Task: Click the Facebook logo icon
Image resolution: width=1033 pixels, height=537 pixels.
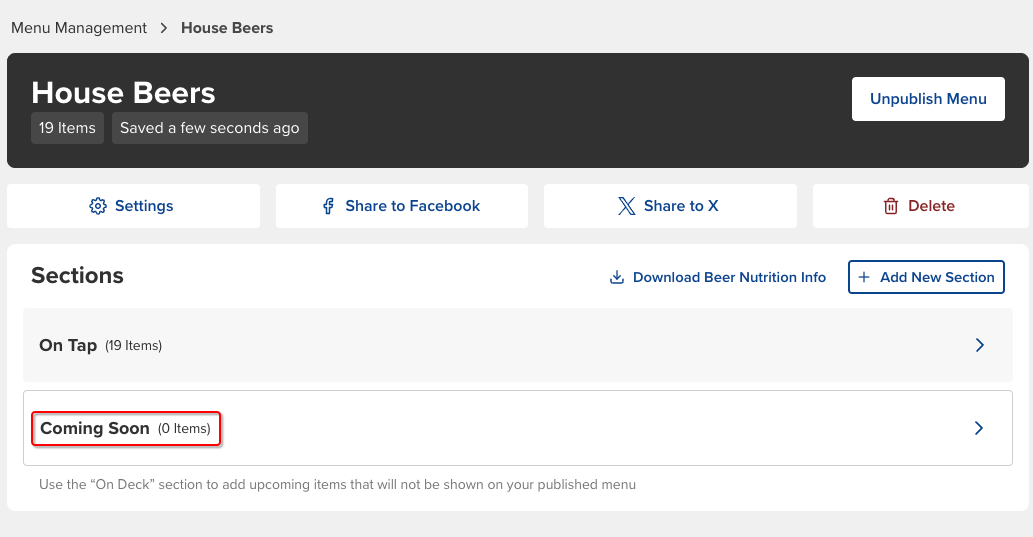Action: coord(328,206)
